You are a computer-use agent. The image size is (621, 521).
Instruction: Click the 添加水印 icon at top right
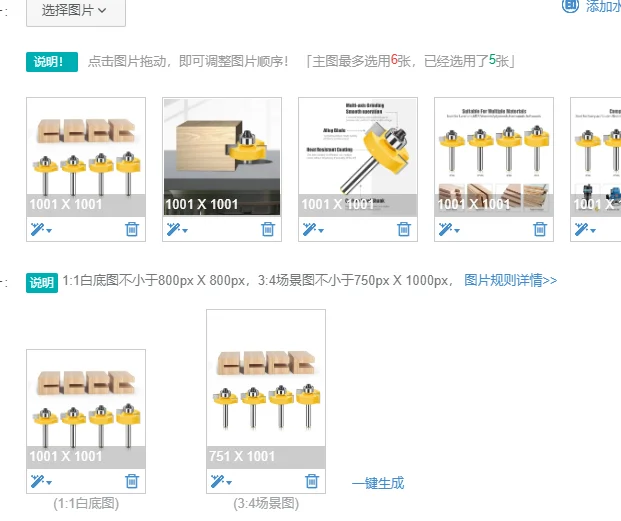click(x=570, y=6)
